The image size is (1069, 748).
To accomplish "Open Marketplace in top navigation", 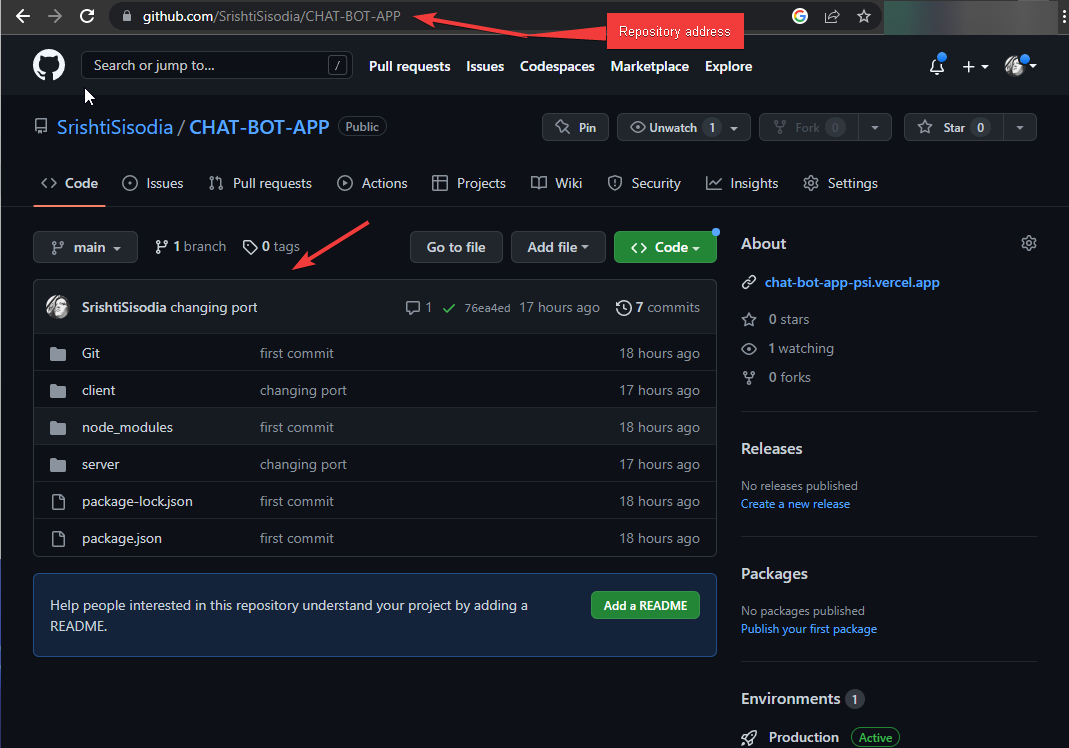I will point(650,66).
